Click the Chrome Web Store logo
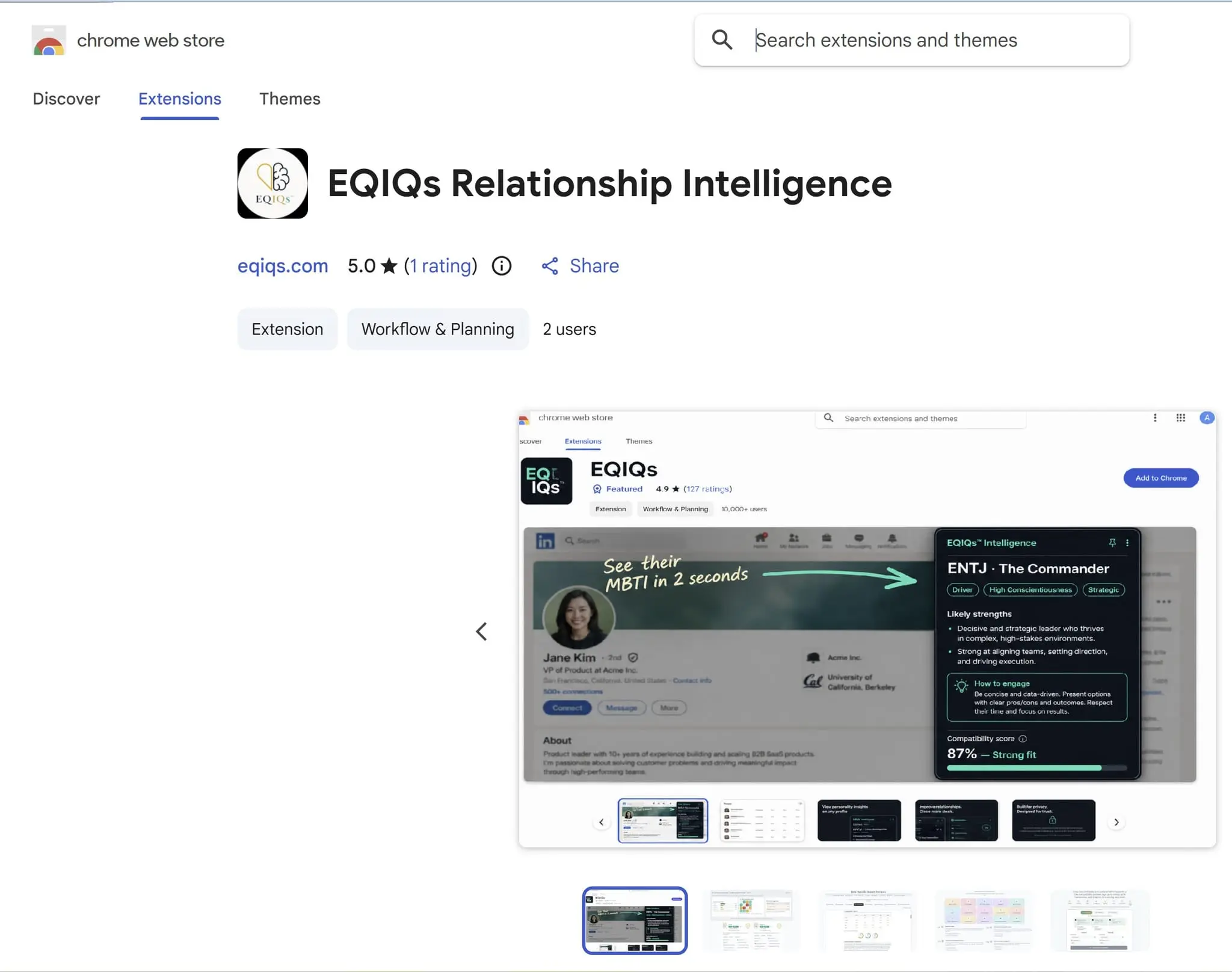1232x972 pixels. point(49,40)
